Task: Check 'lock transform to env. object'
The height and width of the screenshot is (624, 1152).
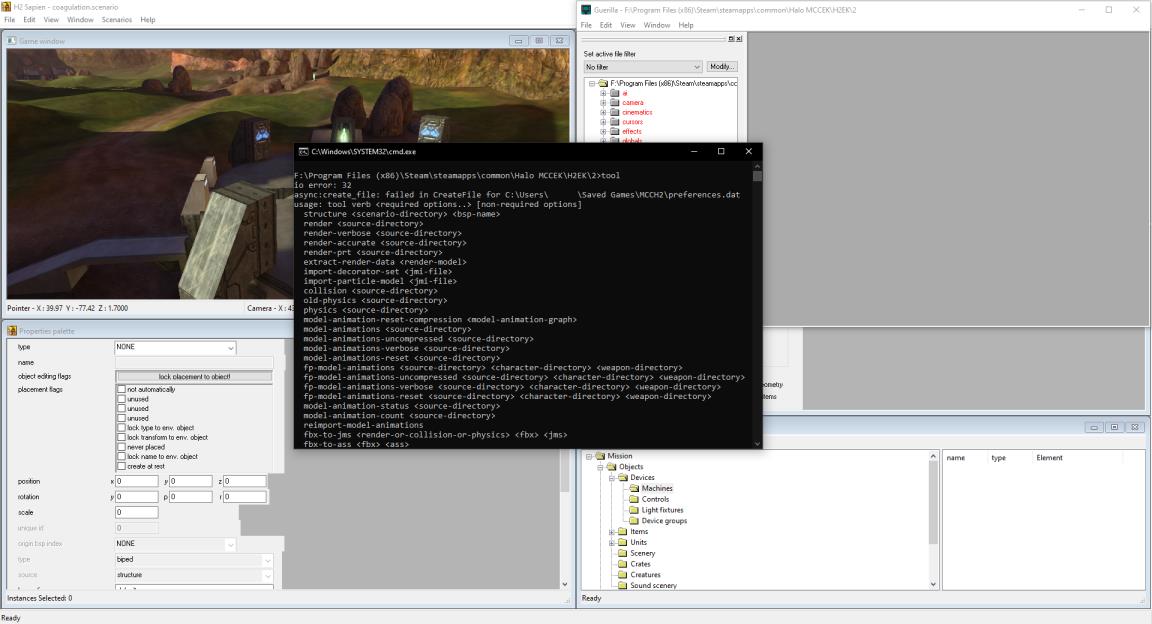Action: click(121, 437)
